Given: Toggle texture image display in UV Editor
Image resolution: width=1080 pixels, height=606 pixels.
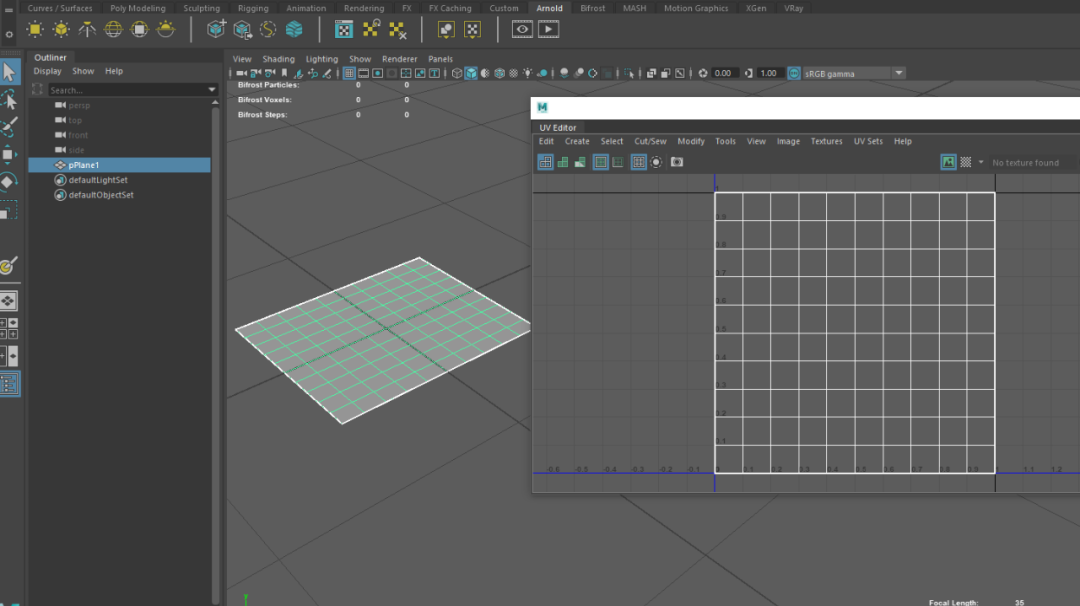Looking at the screenshot, I should (948, 162).
